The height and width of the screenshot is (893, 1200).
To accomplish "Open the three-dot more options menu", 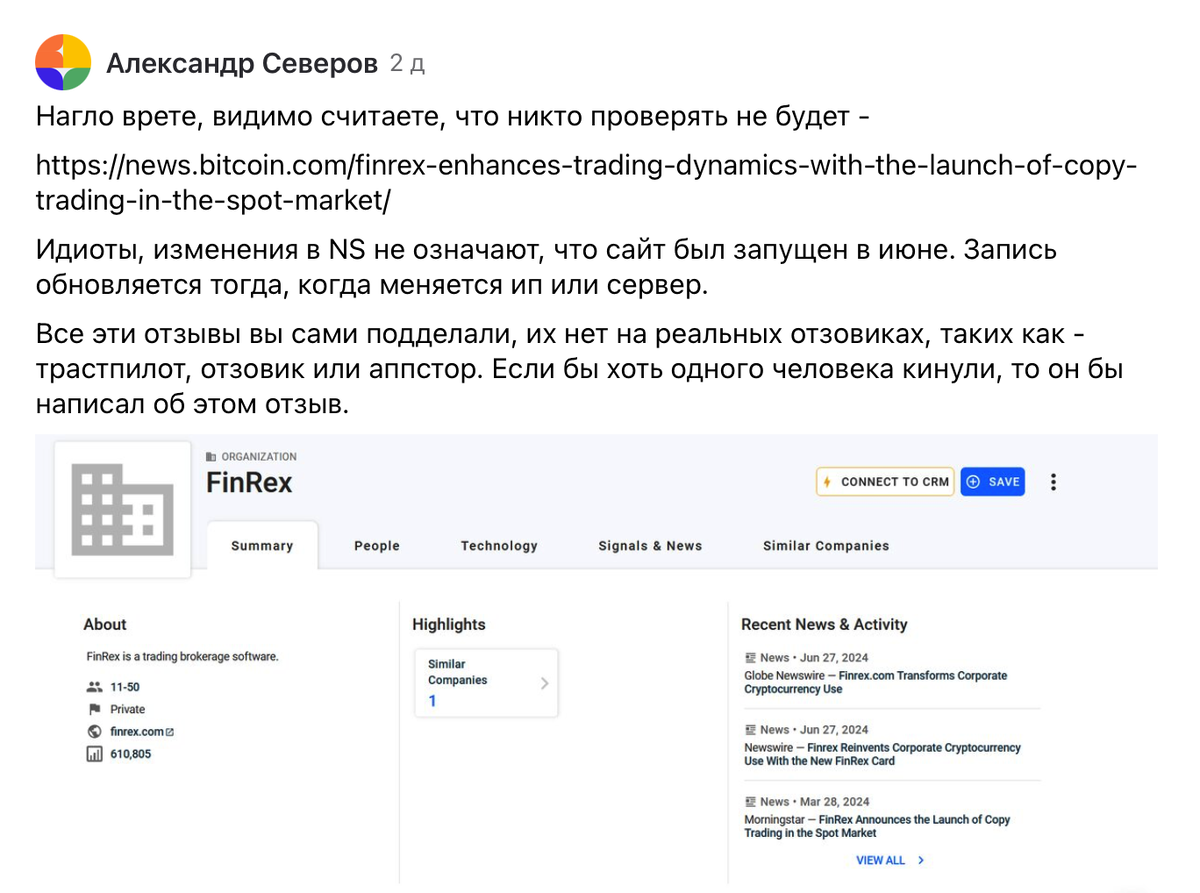I will (x=1053, y=482).
